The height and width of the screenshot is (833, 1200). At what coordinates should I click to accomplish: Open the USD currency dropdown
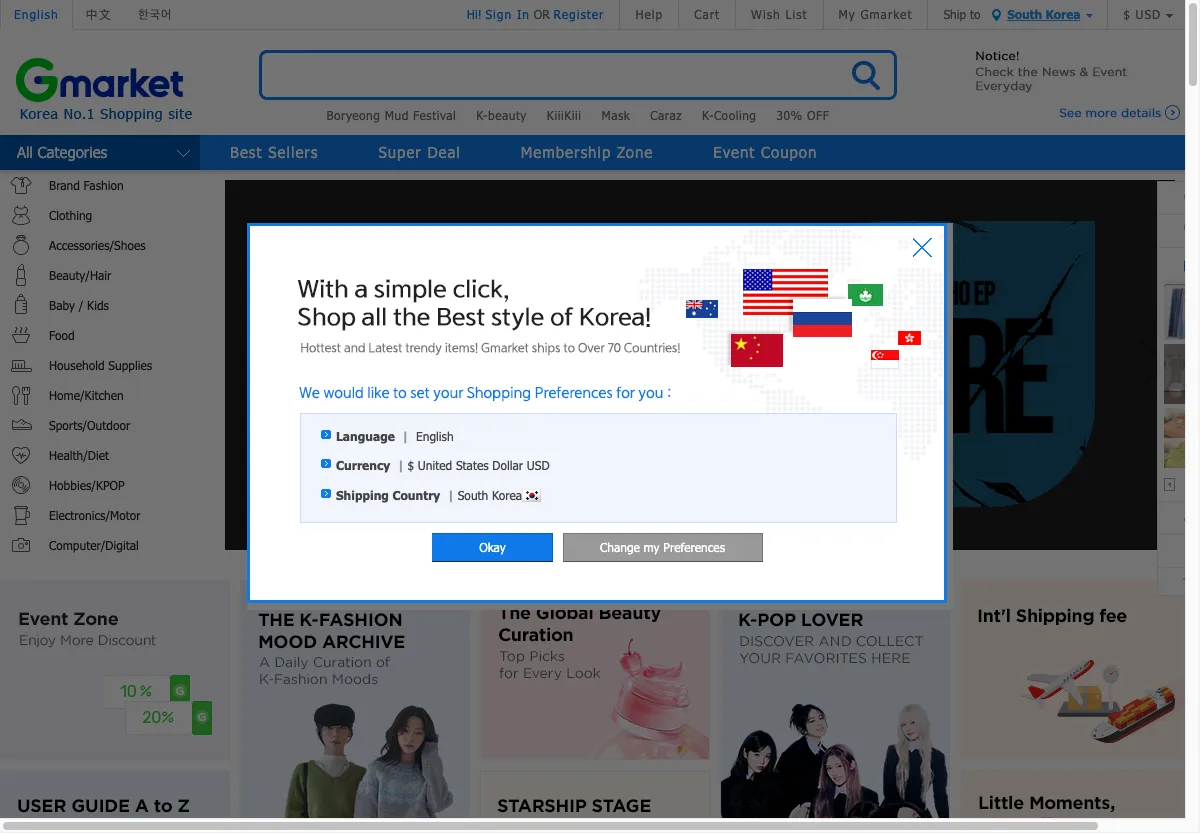click(x=1147, y=15)
